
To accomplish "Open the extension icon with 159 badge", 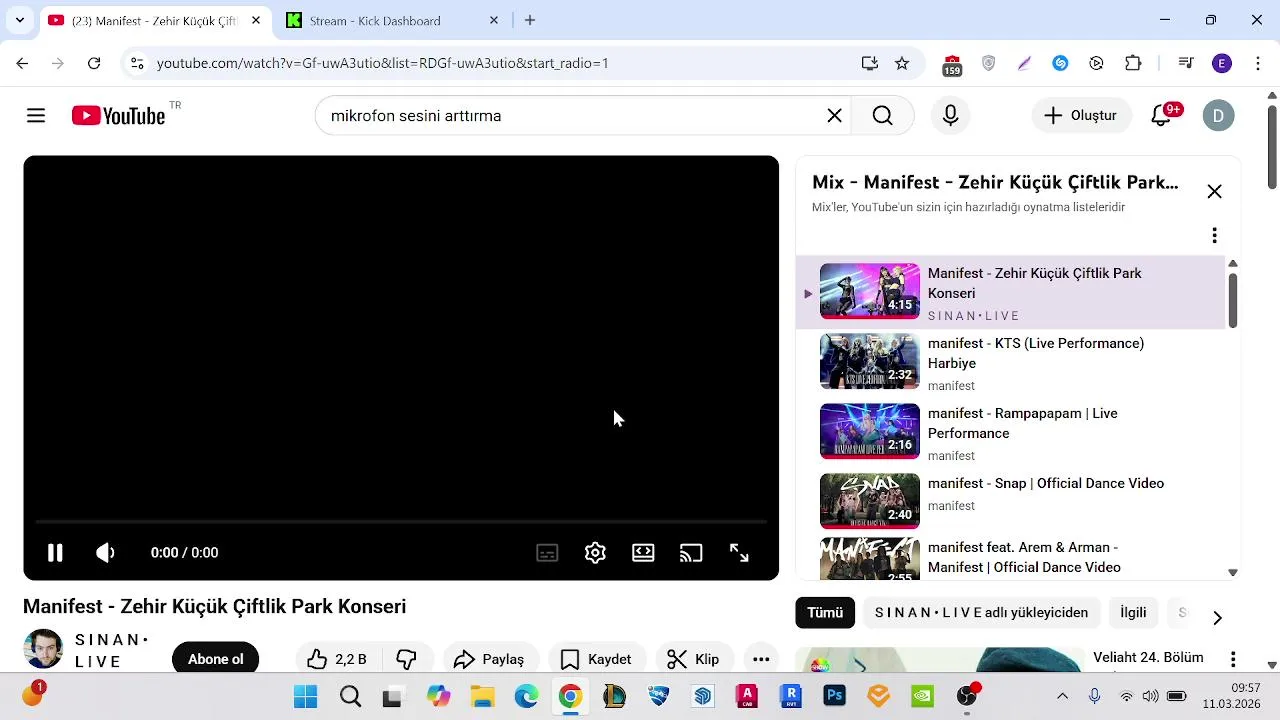I will [952, 64].
